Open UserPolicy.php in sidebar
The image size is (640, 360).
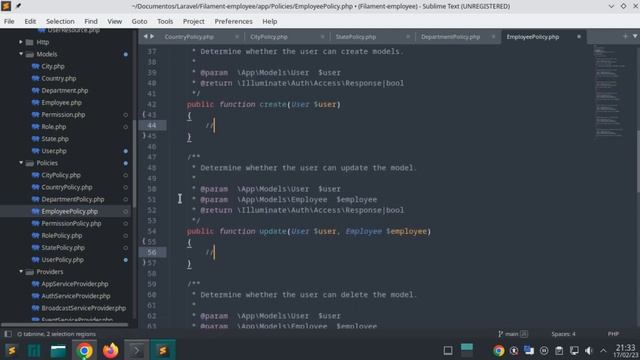(62, 260)
